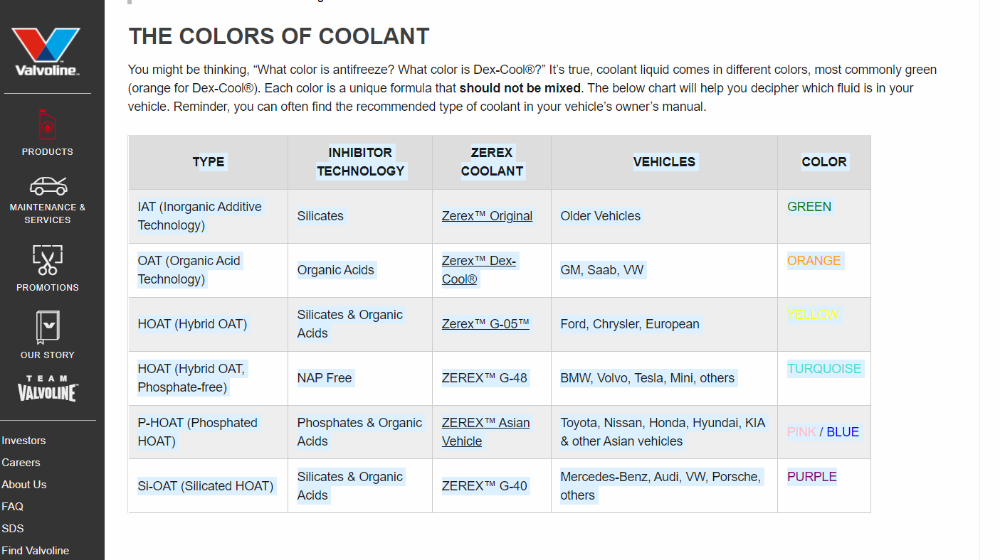Click the Valvoline logo in sidebar

pos(47,52)
